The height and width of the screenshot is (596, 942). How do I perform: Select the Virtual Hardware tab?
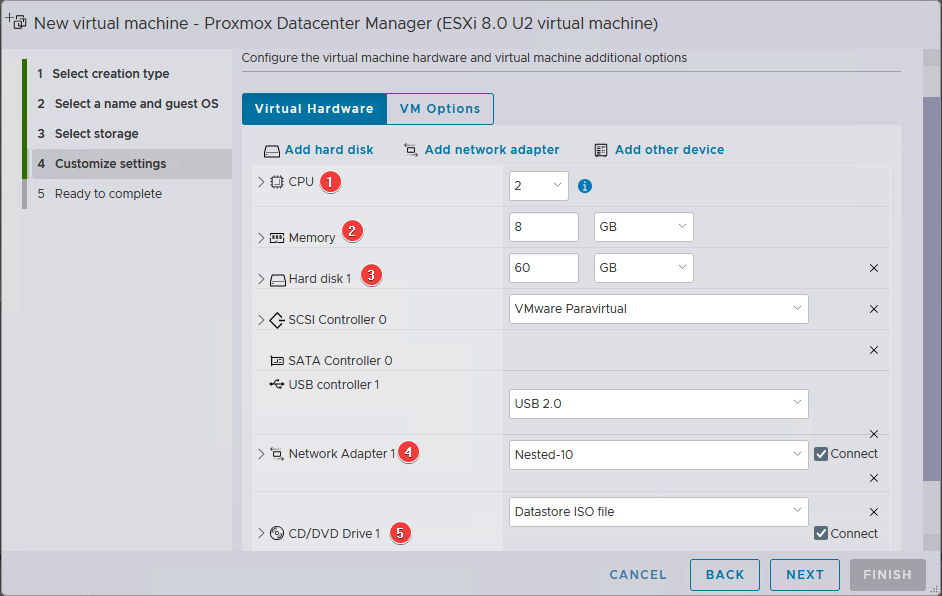point(314,109)
